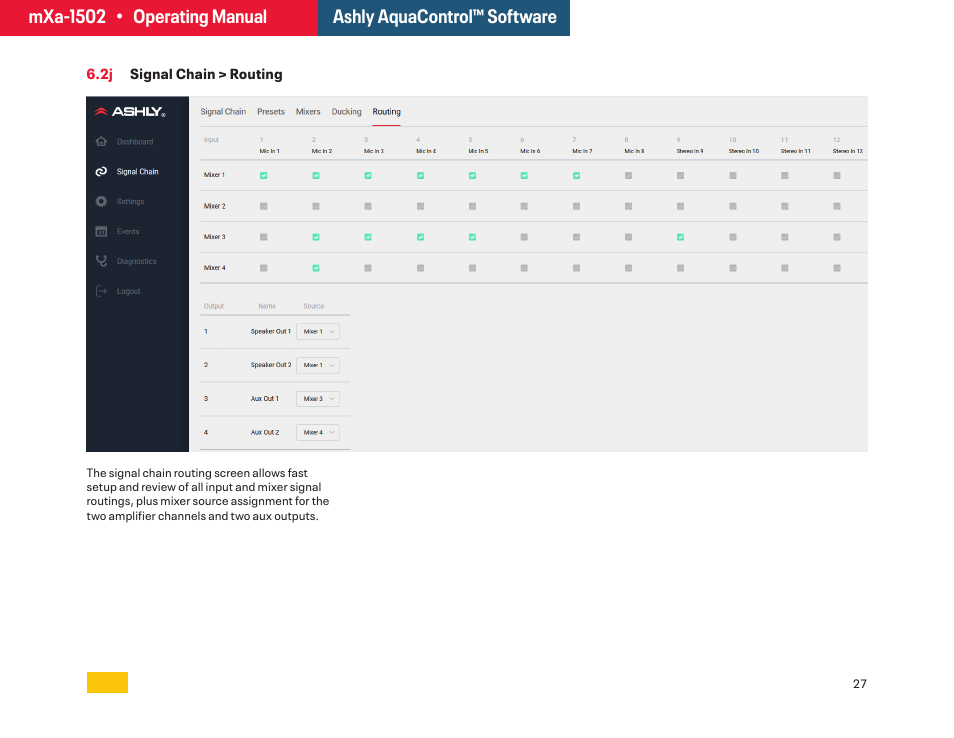Switch to the Signal Chain tab

(223, 112)
